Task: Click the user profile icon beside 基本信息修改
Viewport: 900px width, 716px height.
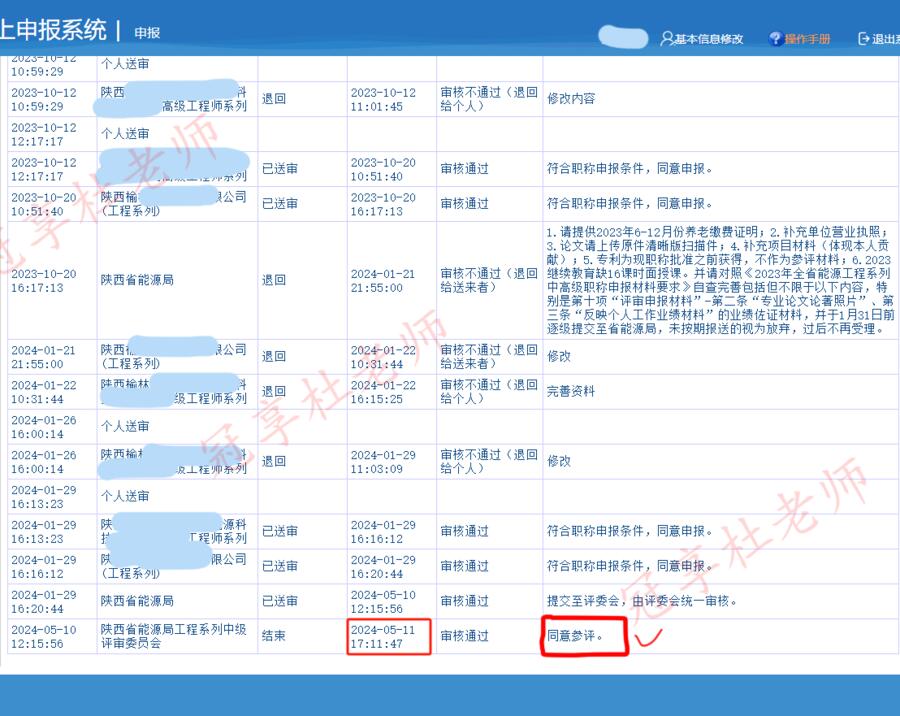Action: pos(667,39)
